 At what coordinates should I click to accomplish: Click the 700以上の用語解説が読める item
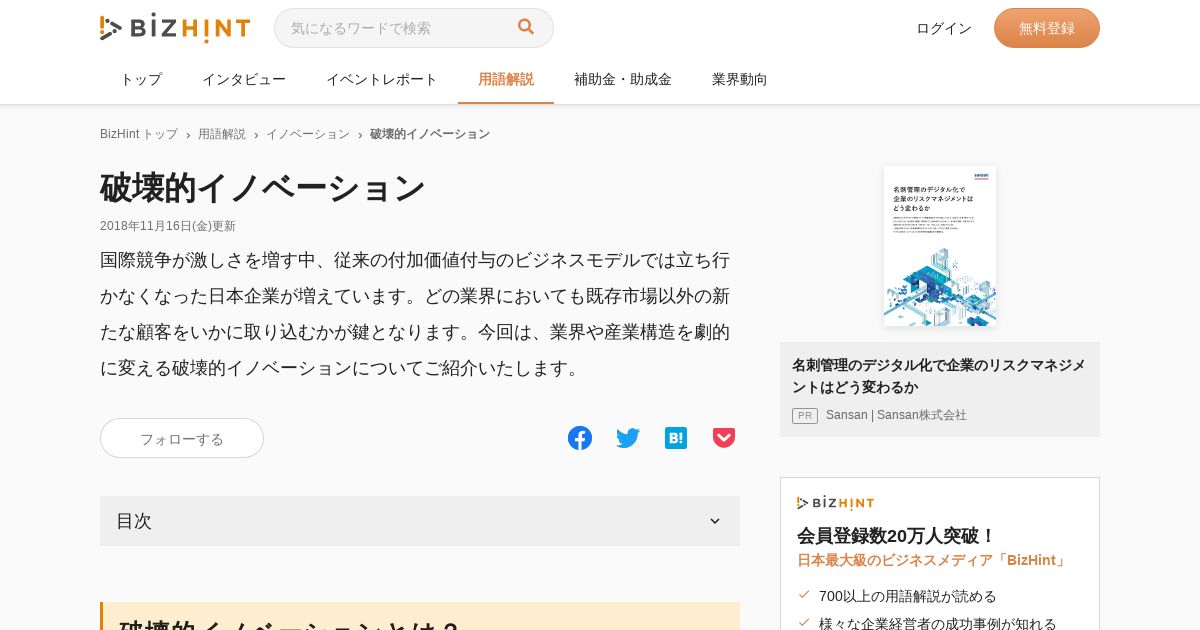(x=908, y=596)
